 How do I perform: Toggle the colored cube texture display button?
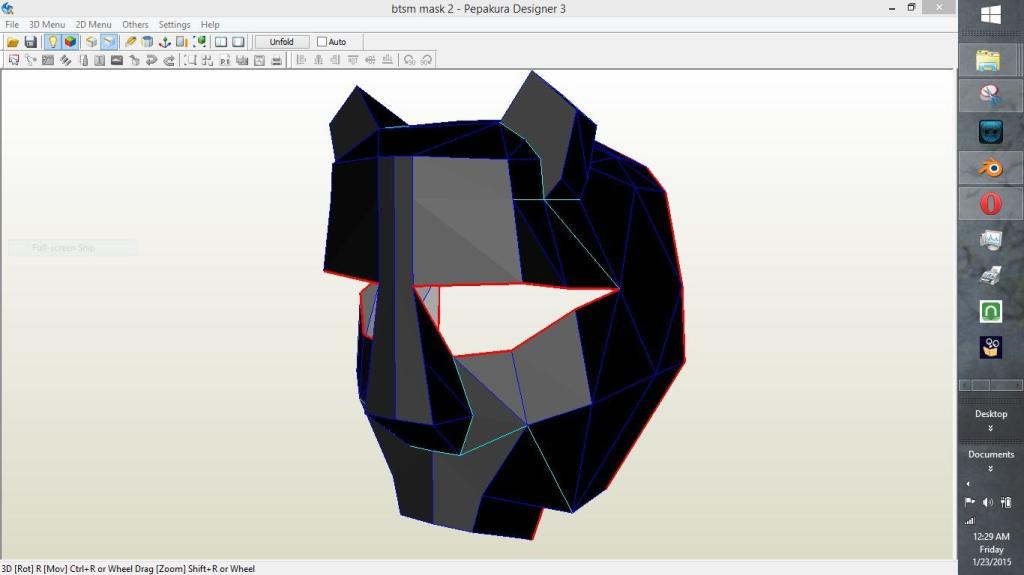coord(70,42)
